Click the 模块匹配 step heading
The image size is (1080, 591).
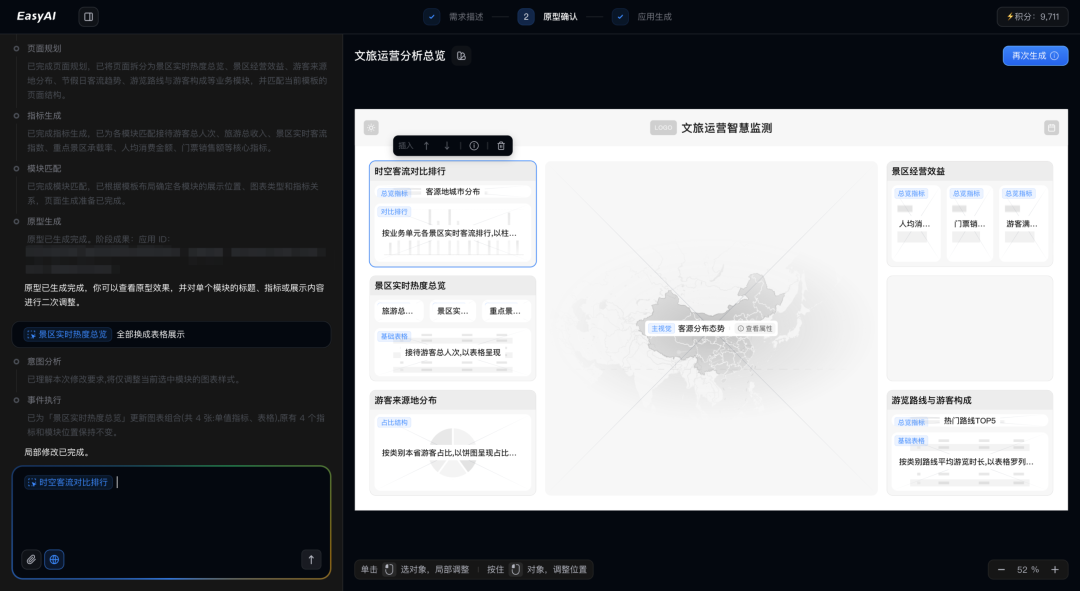(x=44, y=168)
